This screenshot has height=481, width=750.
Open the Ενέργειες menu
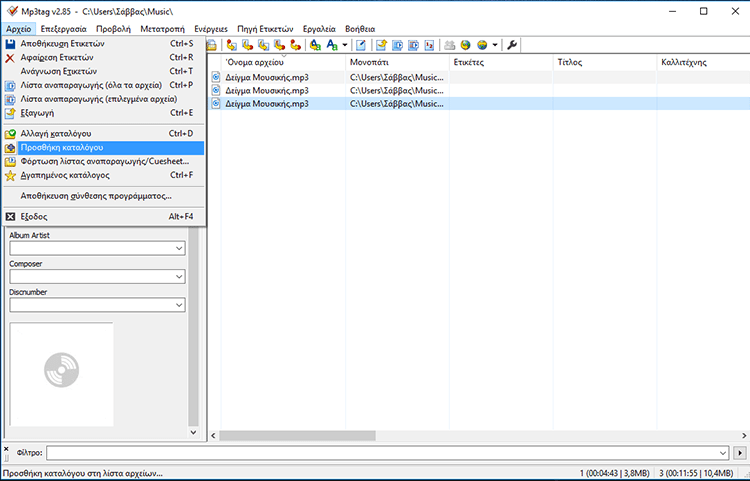[211, 29]
